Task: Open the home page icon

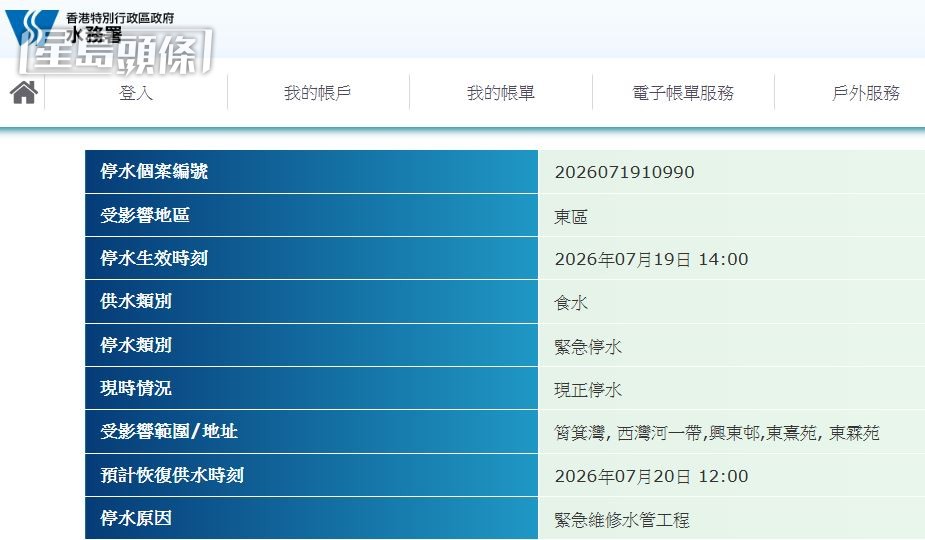Action: pyautogui.click(x=24, y=92)
